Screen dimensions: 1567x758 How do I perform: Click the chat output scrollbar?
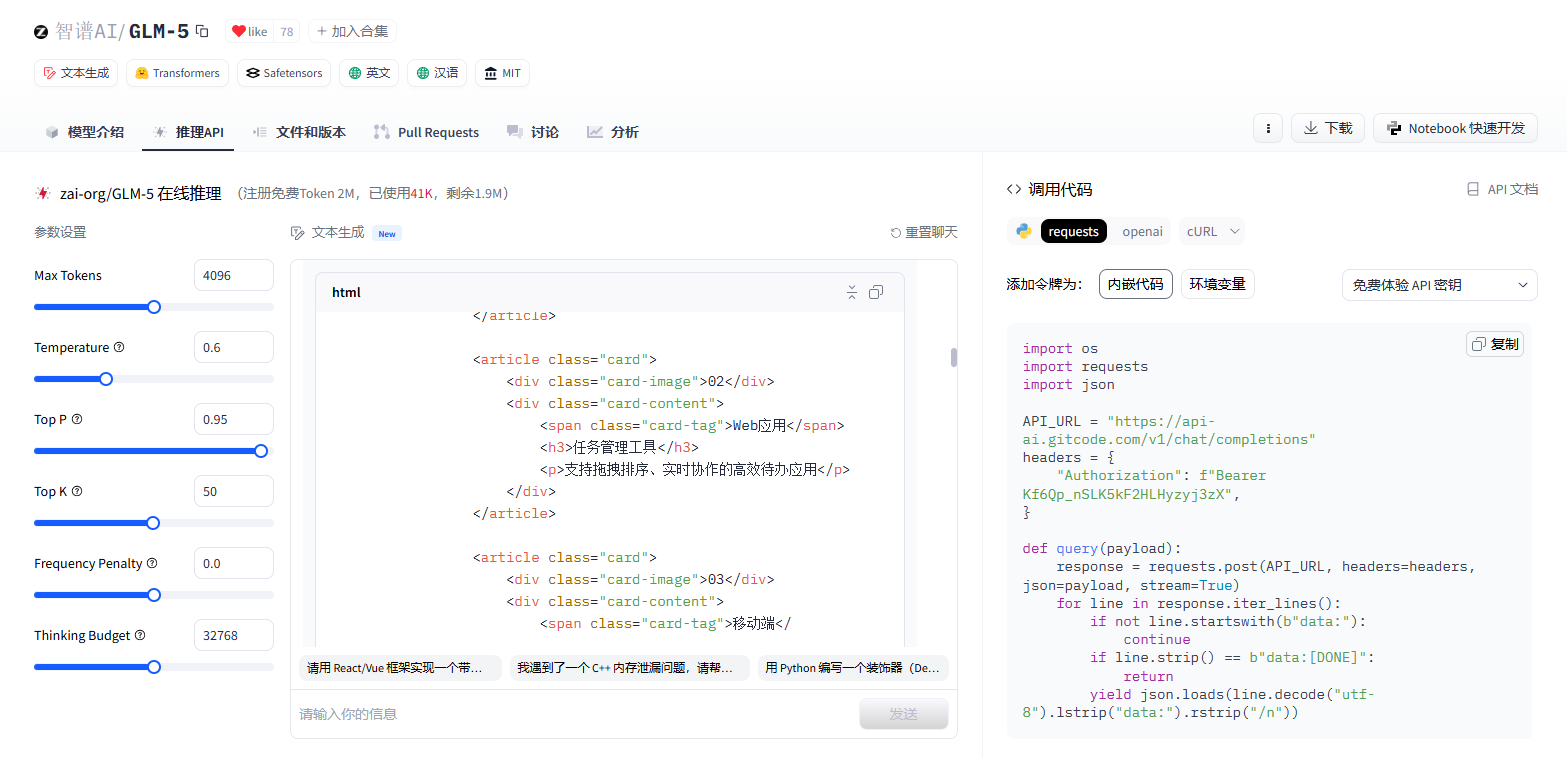(954, 357)
